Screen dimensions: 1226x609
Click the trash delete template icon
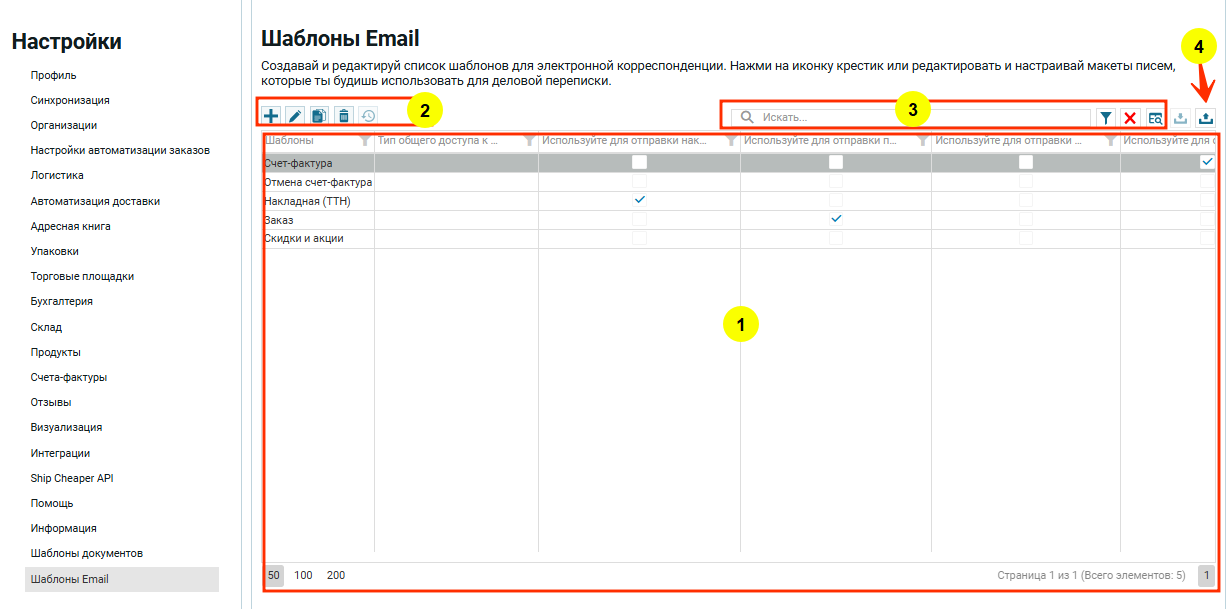pos(343,116)
